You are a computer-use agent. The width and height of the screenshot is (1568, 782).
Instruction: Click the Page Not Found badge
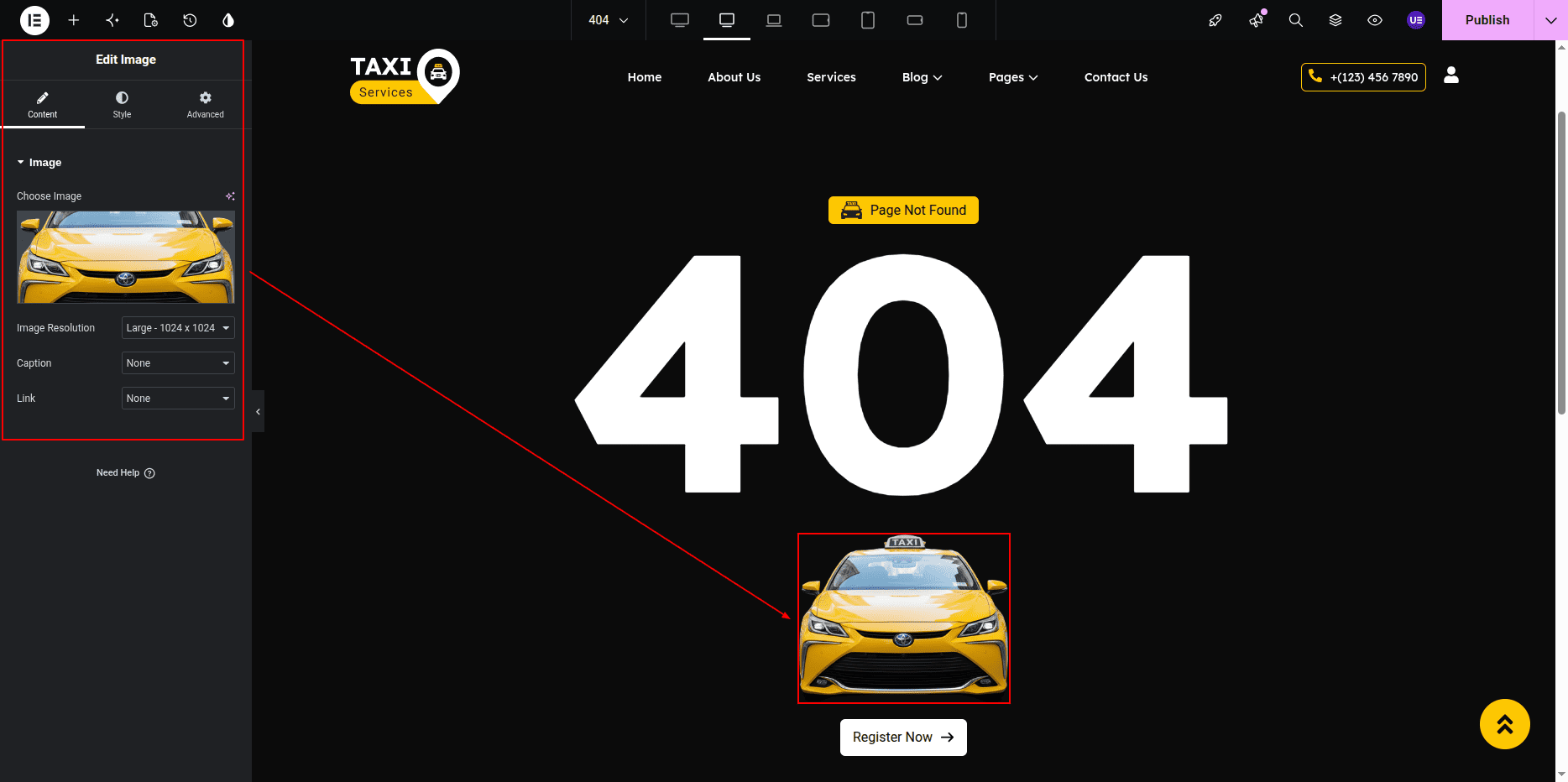tap(903, 210)
